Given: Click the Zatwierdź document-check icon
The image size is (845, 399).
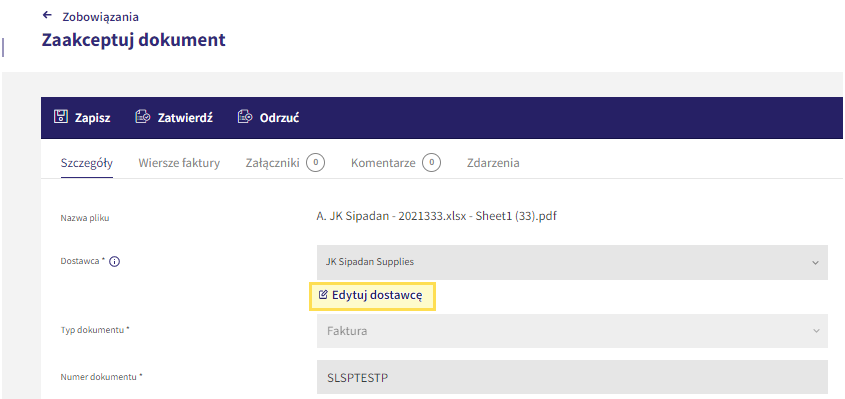Looking at the screenshot, I should click(x=142, y=116).
